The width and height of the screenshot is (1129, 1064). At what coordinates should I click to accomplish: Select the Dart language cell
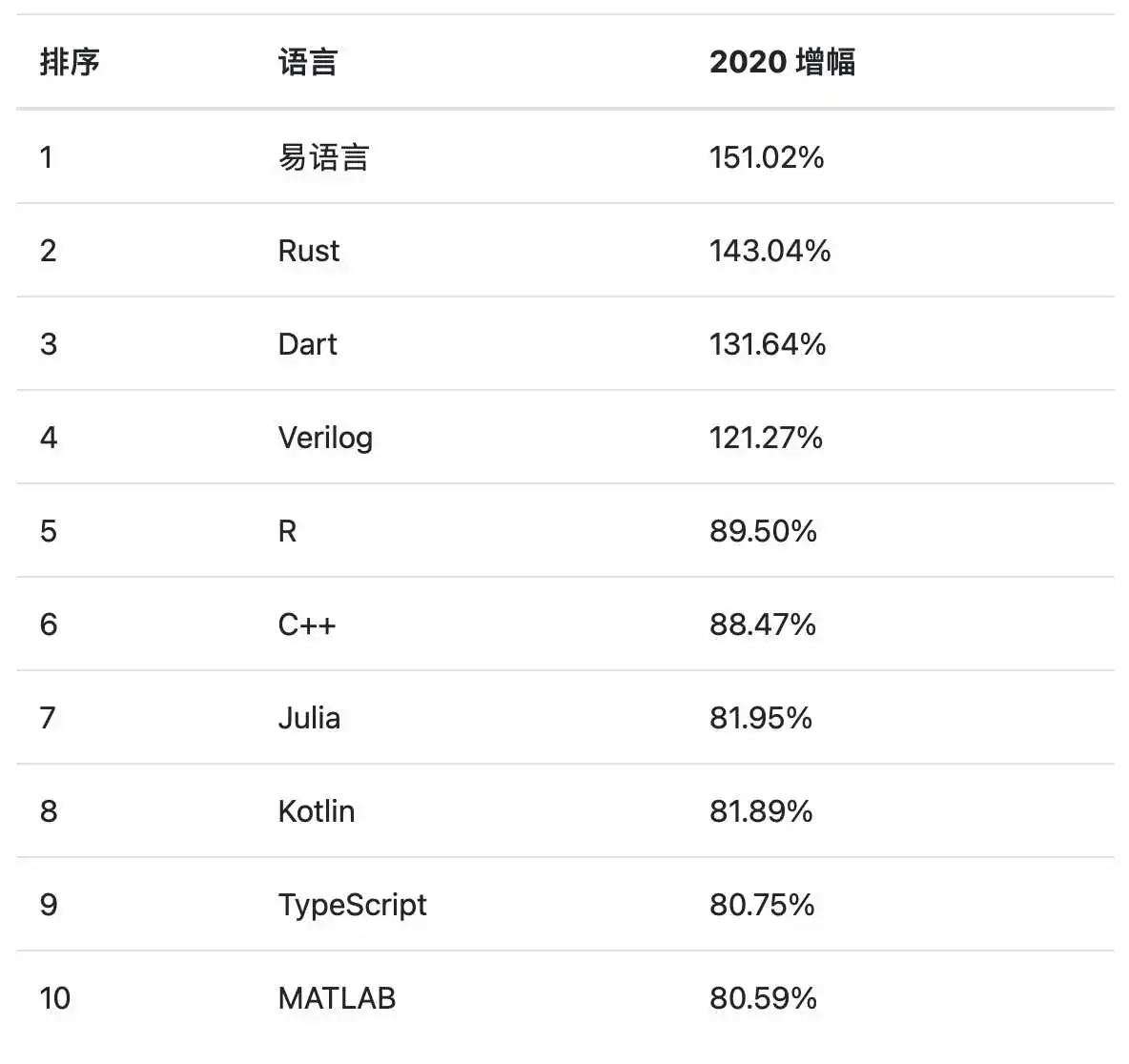pyautogui.click(x=307, y=344)
